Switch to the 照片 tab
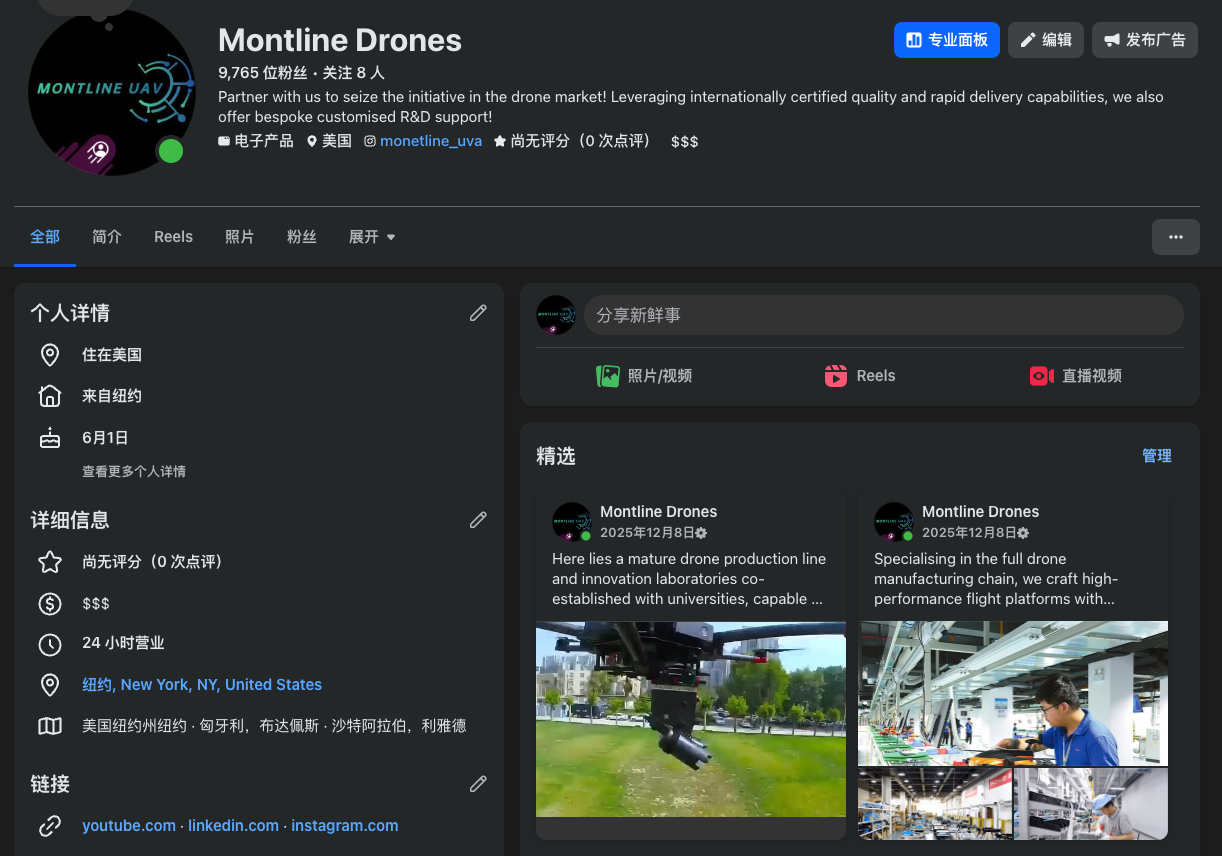Image resolution: width=1222 pixels, height=856 pixels. [240, 237]
